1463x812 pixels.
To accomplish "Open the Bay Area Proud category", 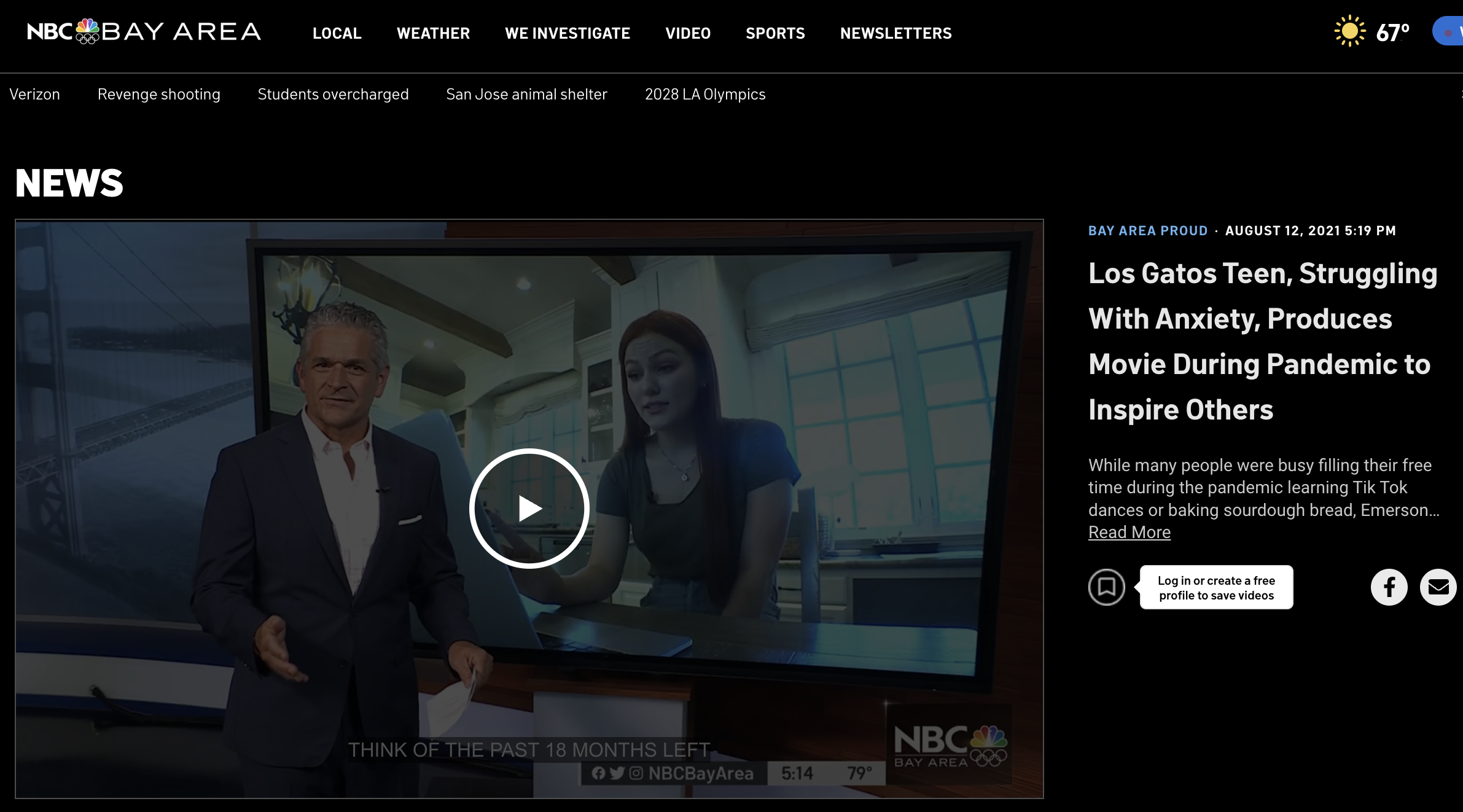I will pyautogui.click(x=1147, y=230).
